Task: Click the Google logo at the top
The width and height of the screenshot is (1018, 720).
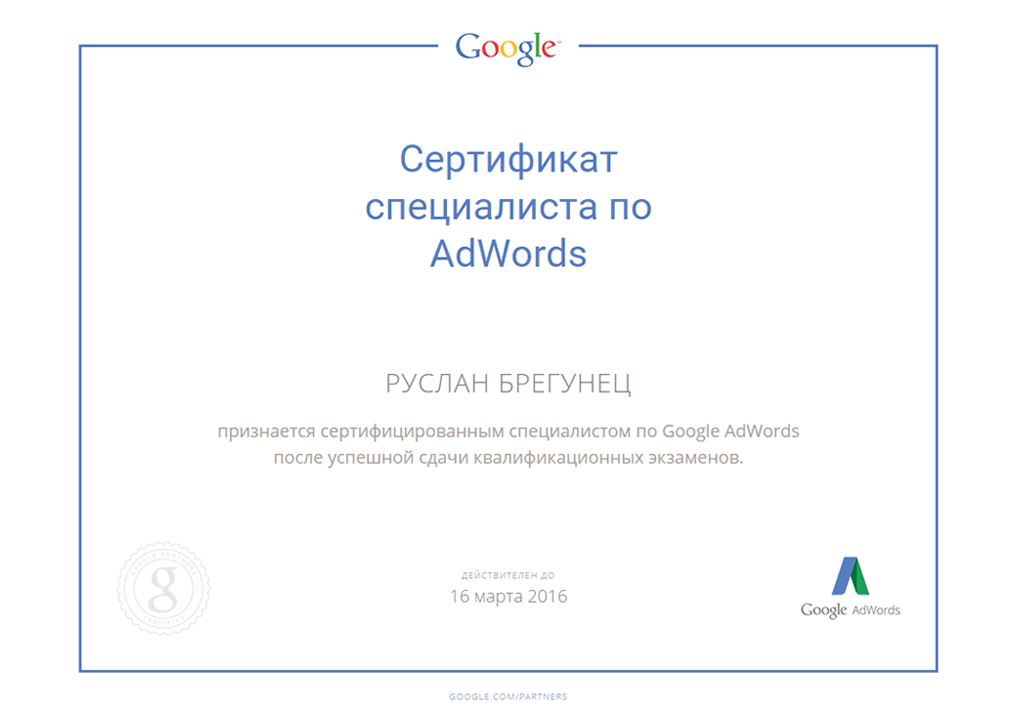Action: [x=508, y=48]
